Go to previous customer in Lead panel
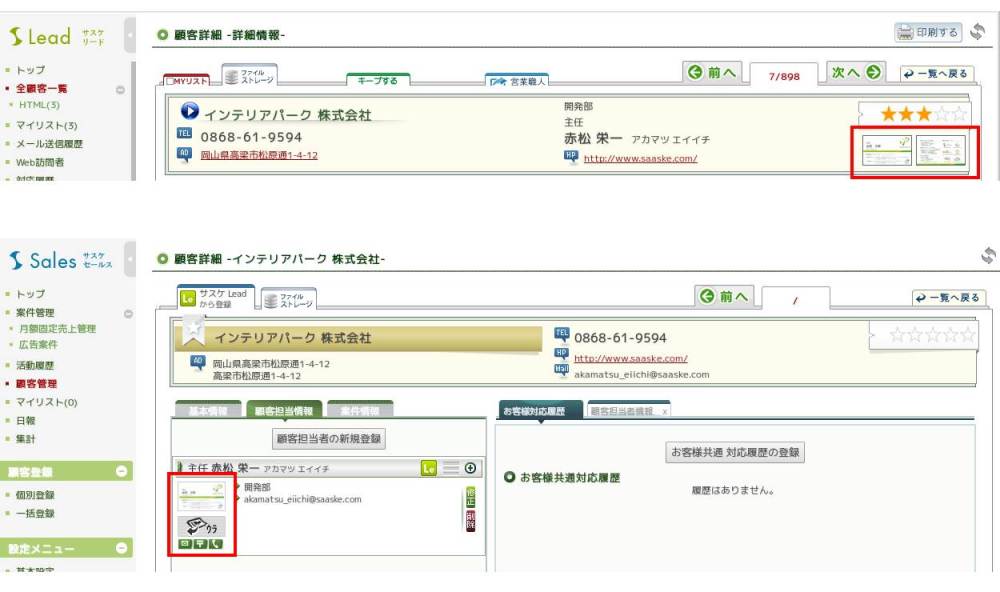 (x=712, y=73)
